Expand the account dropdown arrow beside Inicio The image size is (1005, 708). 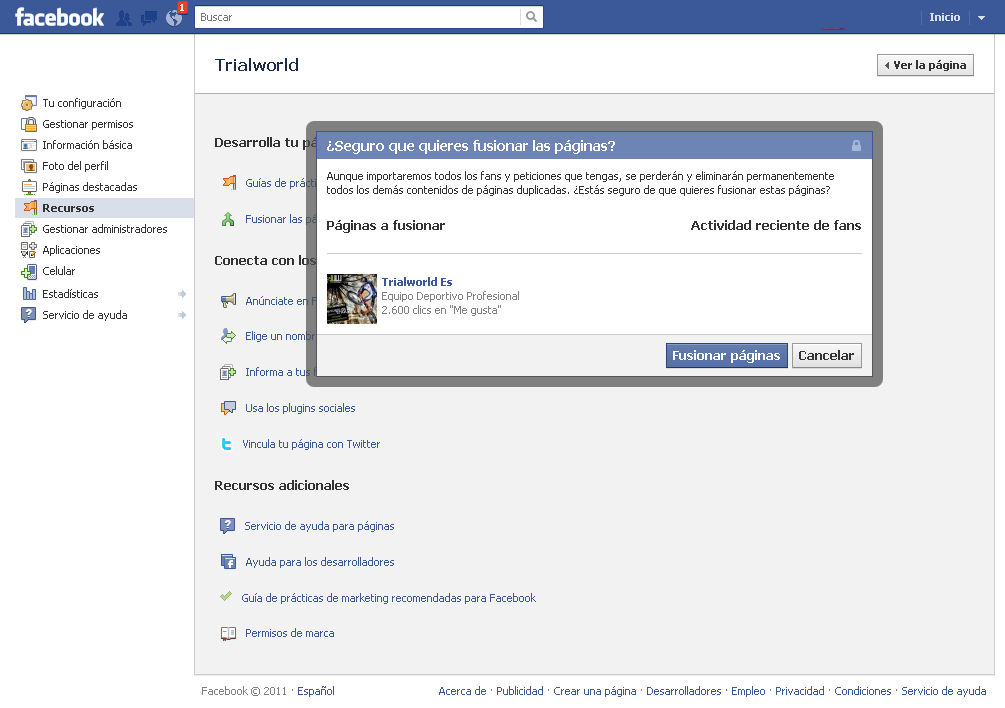[x=981, y=18]
